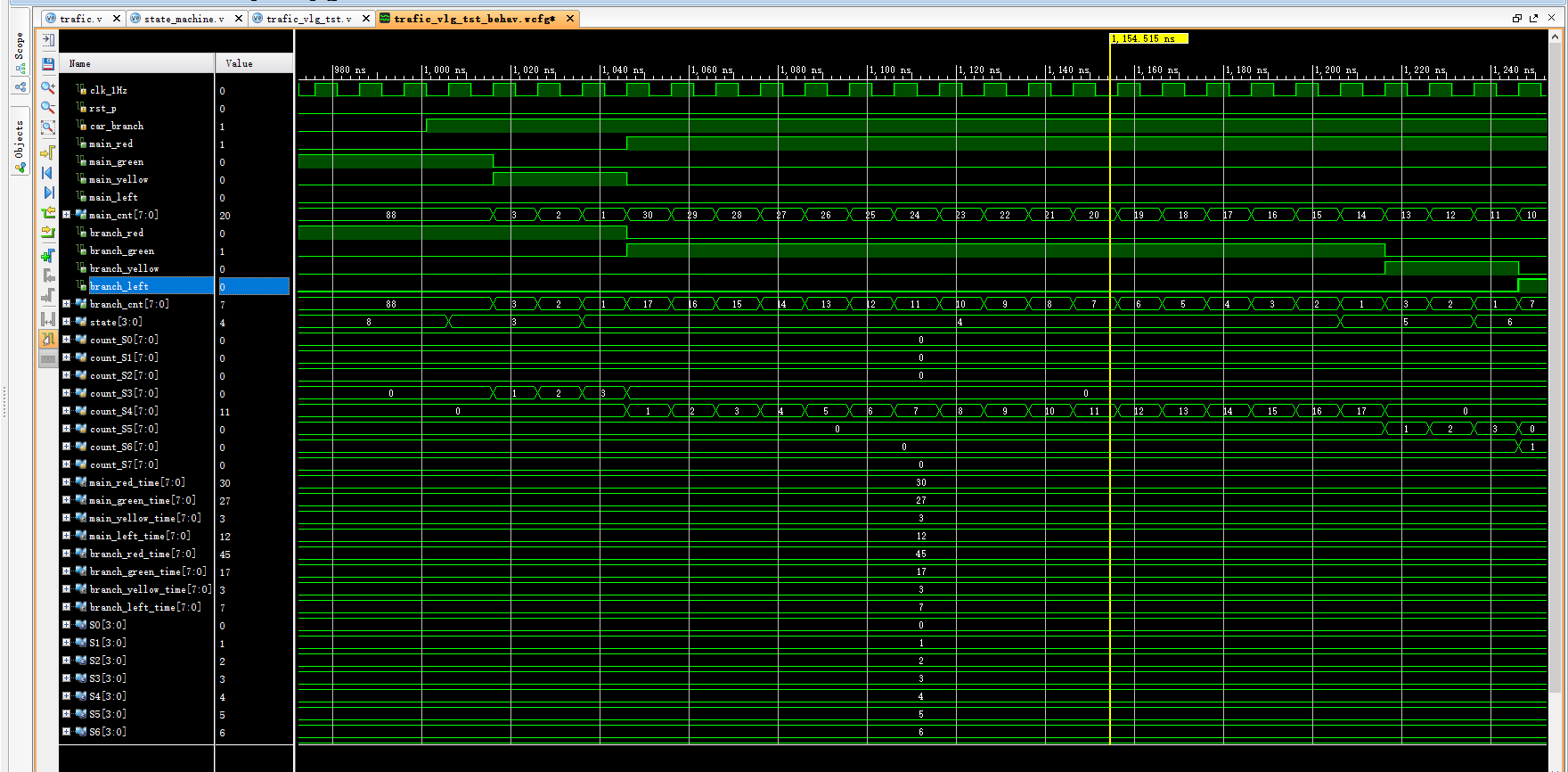
Task: Click the Zoom Out magnifier icon
Action: pos(48,107)
